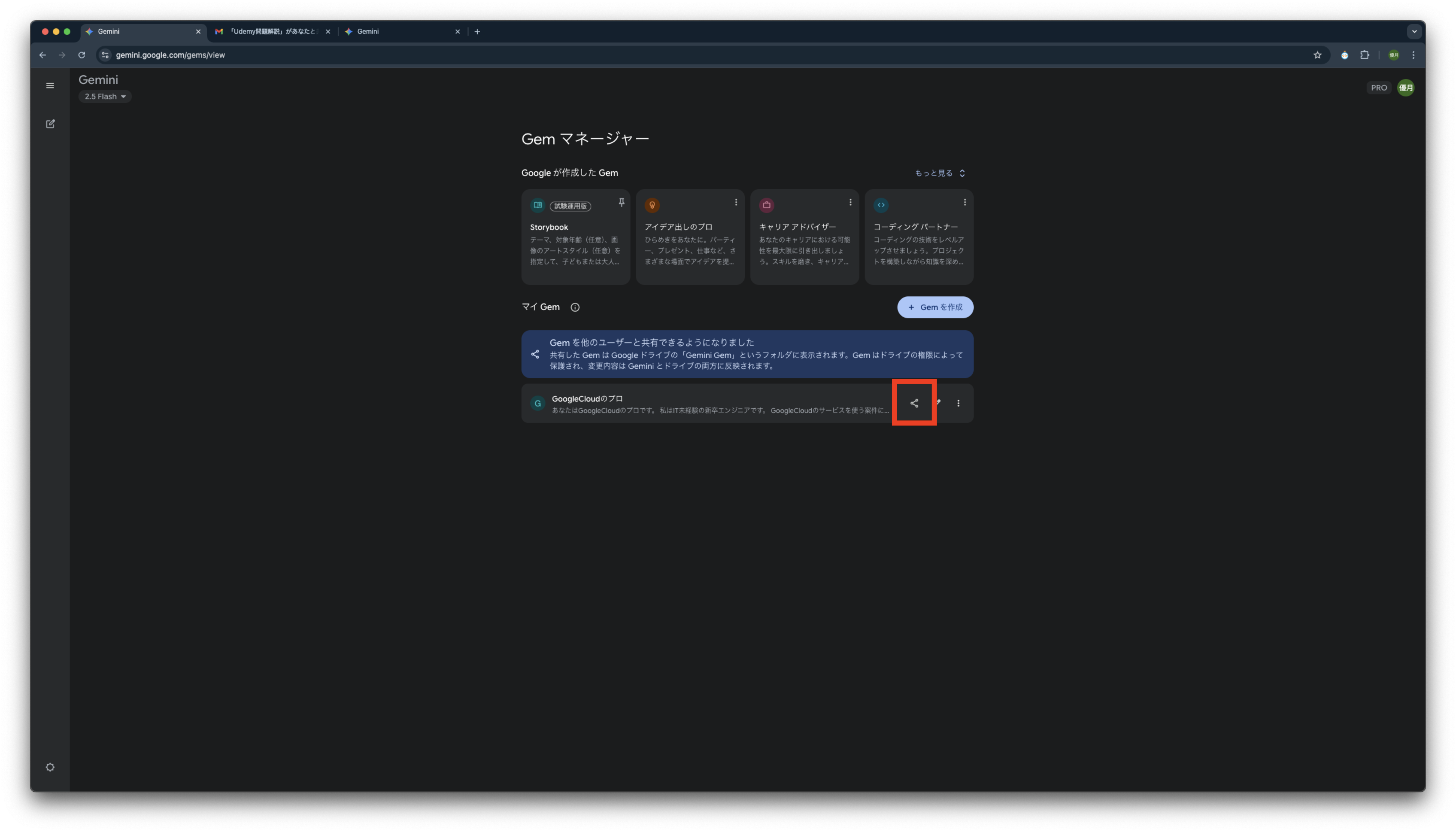This screenshot has height=832, width=1456.
Task: Click the Storybook book icon
Action: [538, 205]
